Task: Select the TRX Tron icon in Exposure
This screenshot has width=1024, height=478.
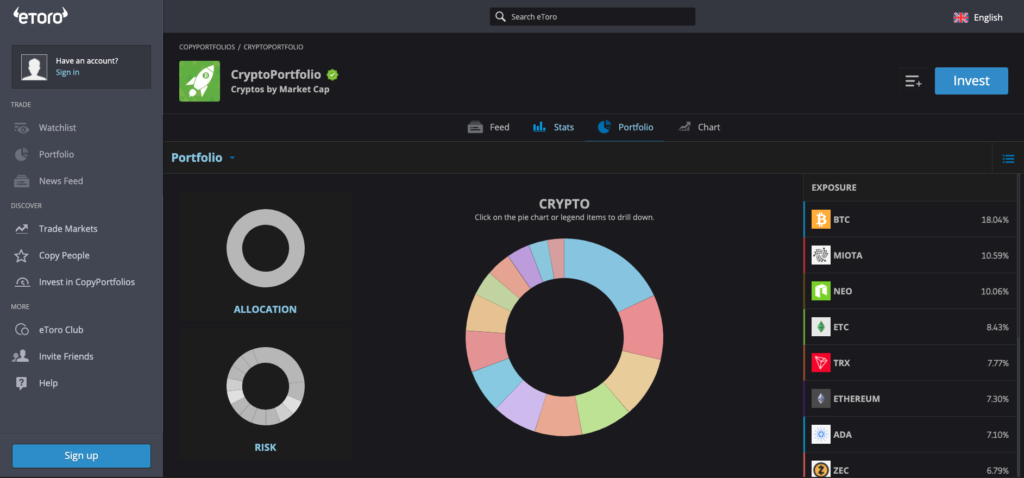Action: [821, 362]
